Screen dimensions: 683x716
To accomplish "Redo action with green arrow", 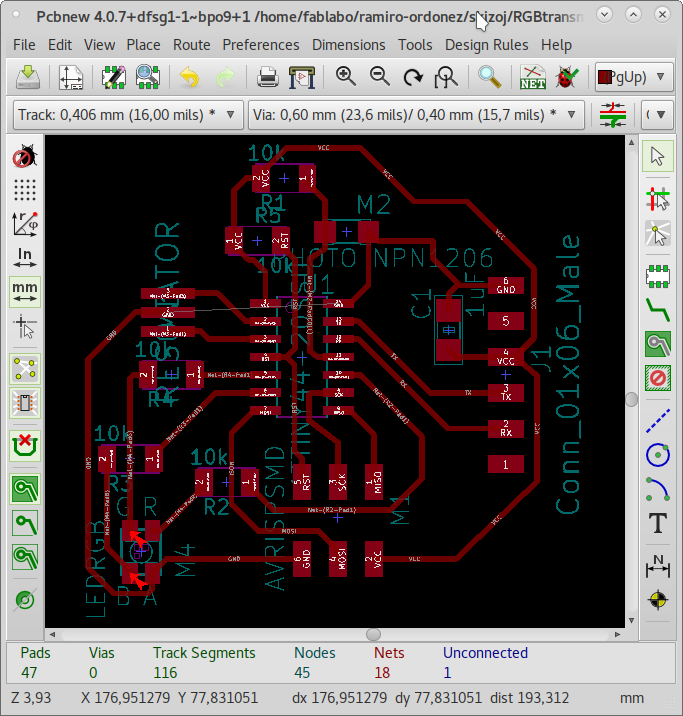I will click(225, 77).
